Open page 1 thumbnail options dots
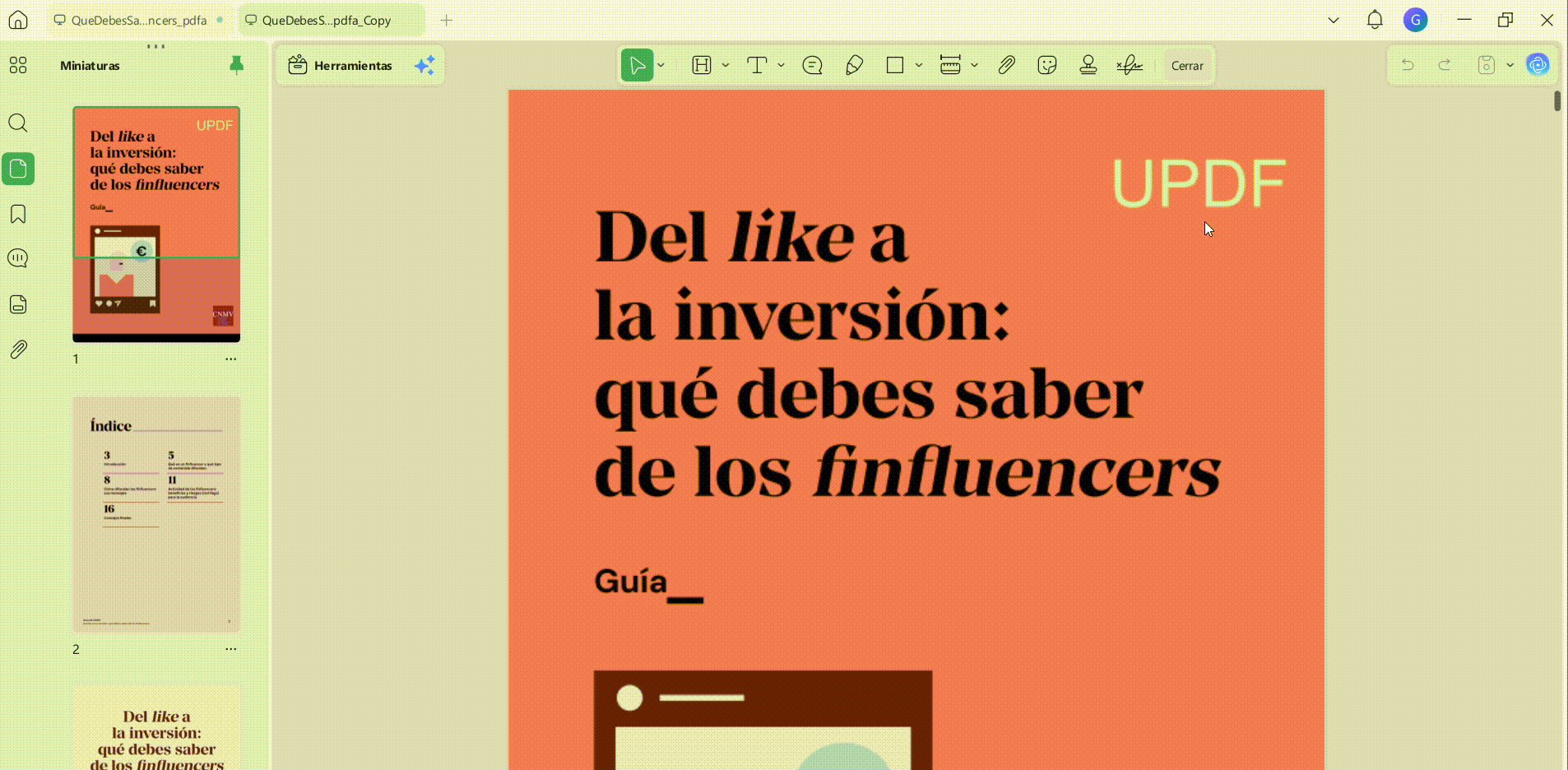 coord(231,359)
